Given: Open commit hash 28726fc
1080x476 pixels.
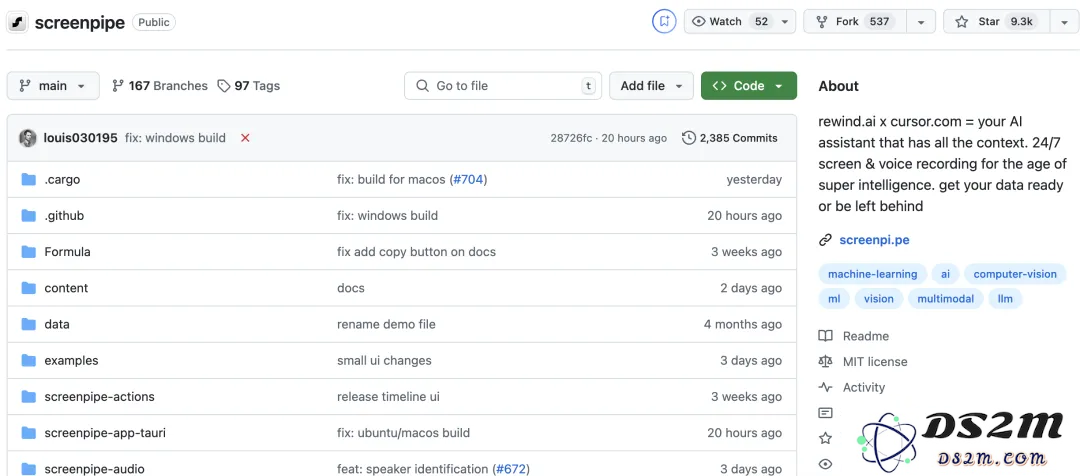Looking at the screenshot, I should click(x=571, y=138).
